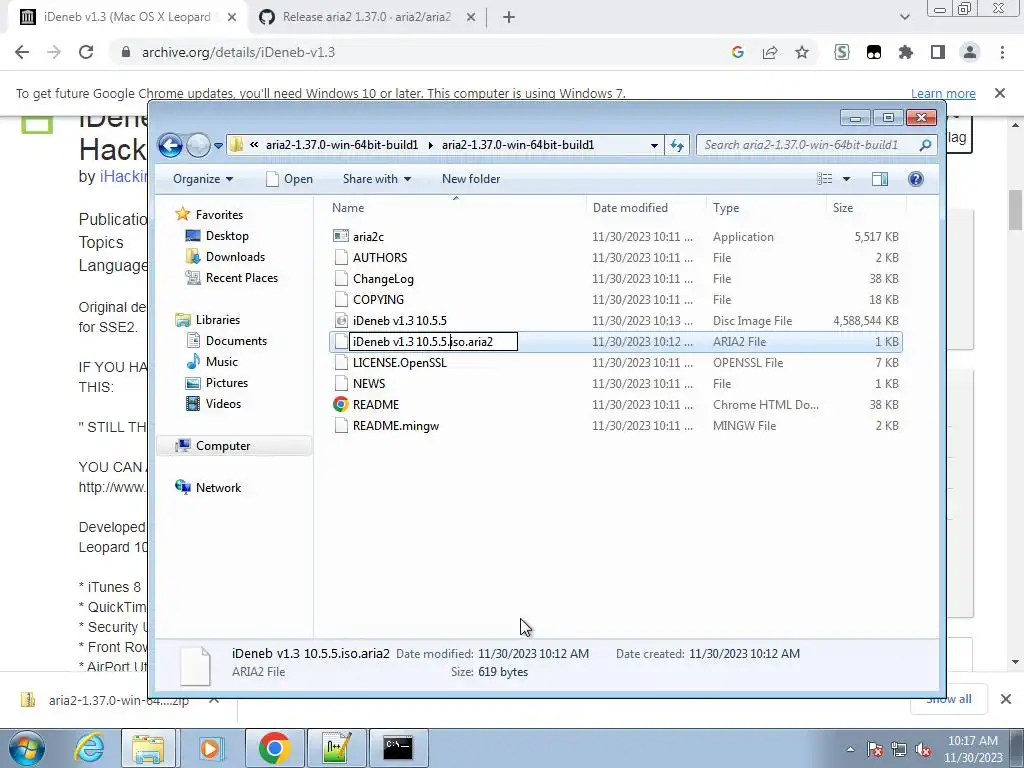The image size is (1024, 768).
Task: Go back in Chrome
Action: [22, 52]
